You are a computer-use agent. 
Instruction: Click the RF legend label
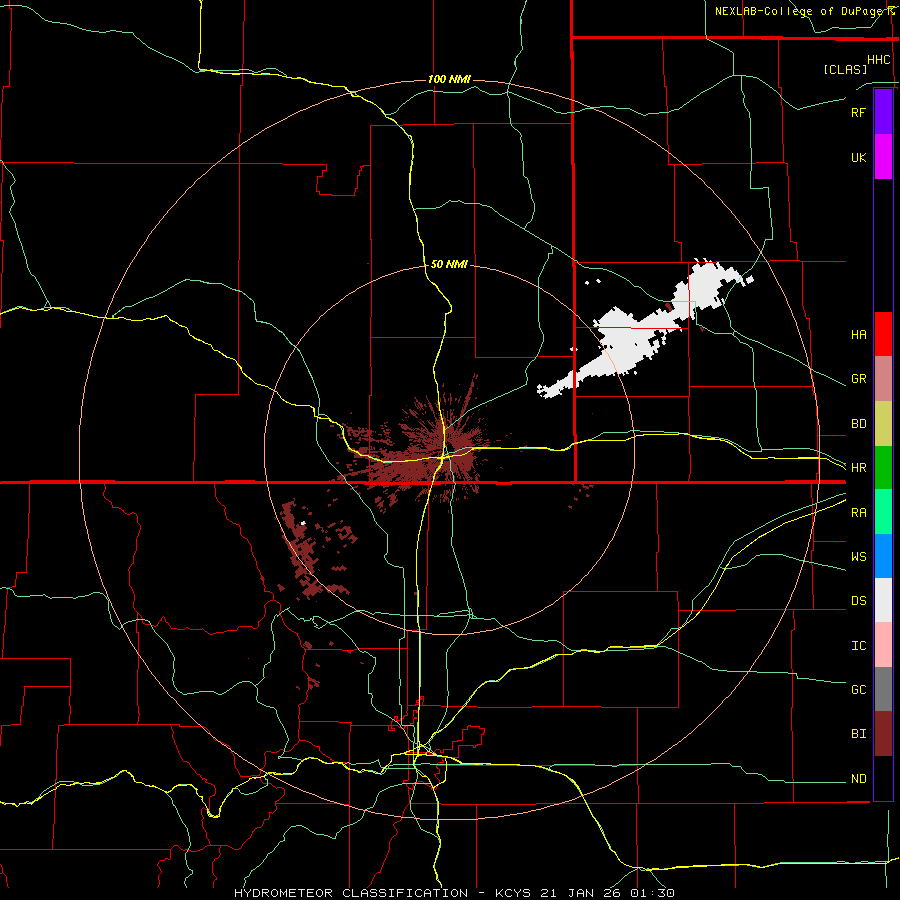point(858,112)
